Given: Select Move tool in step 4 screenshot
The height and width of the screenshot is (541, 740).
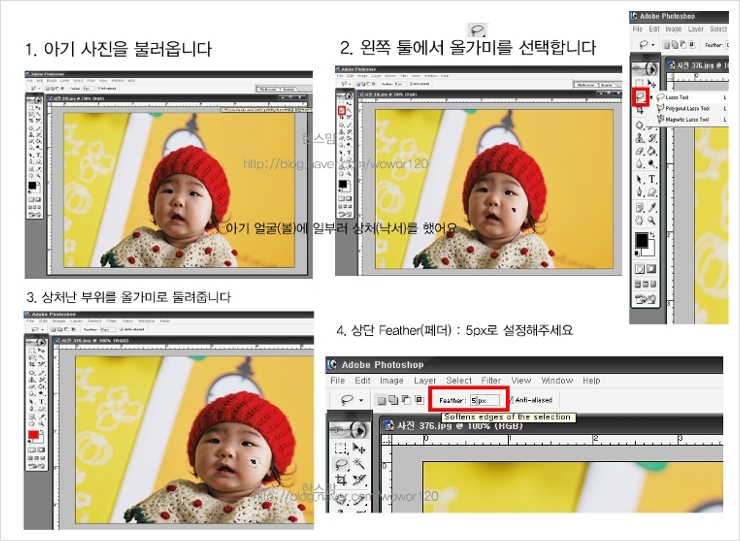Looking at the screenshot, I should click(359, 448).
